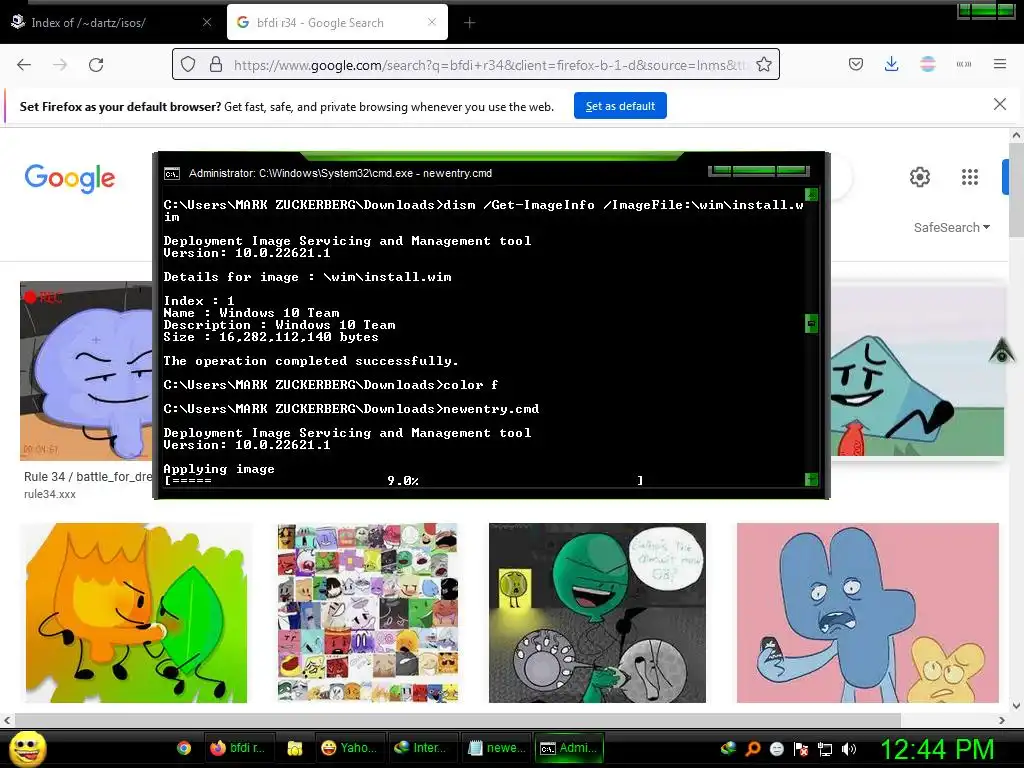
Task: Open Google quick settings gear
Action: (920, 177)
